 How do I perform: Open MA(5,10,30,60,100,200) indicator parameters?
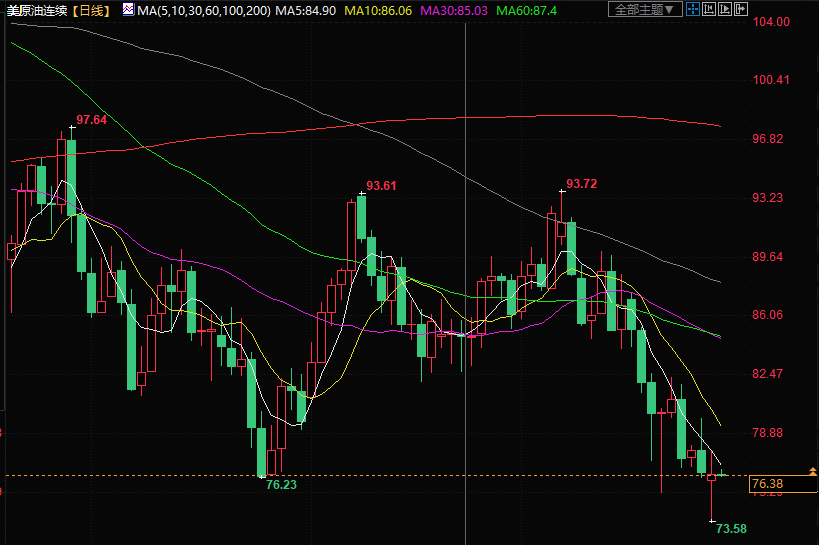click(203, 10)
